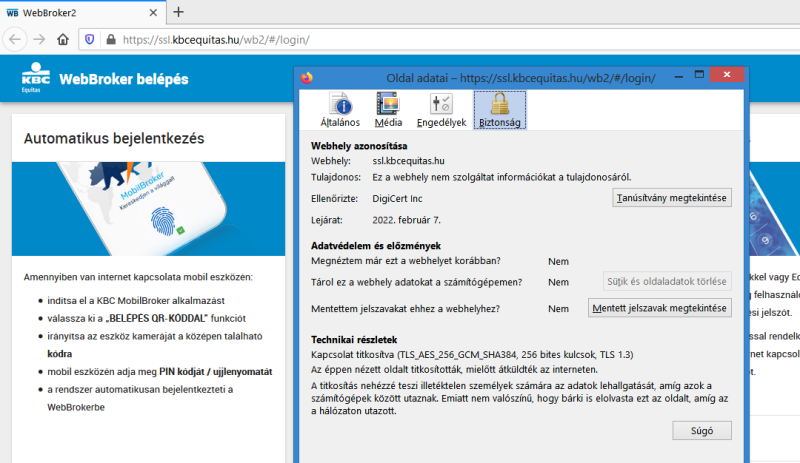
Task: Close the WebBroker2 browser tab
Action: tap(153, 13)
